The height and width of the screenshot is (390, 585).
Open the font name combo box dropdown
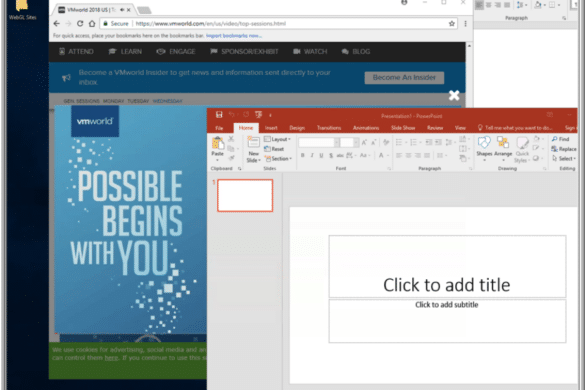point(337,143)
